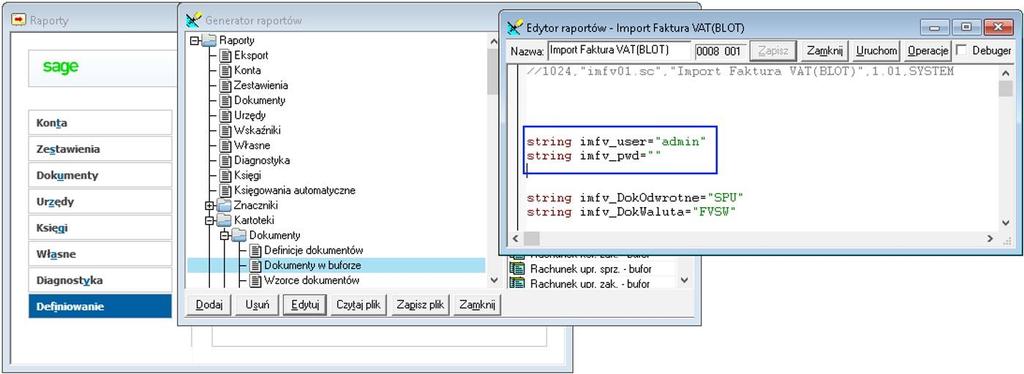Screen dimensions: 1024x374
Task: Click the Czytaj plik button
Action: (359, 304)
